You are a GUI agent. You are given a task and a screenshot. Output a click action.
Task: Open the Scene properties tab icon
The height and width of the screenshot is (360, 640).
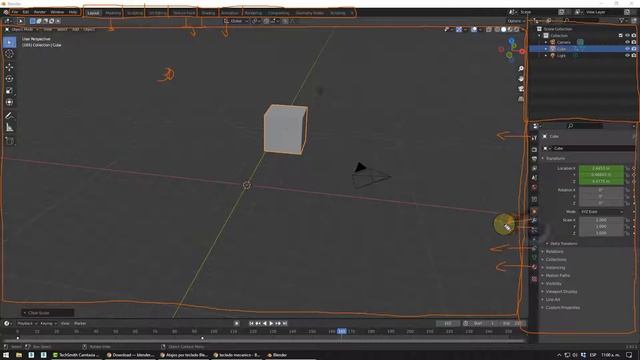pyautogui.click(x=534, y=178)
